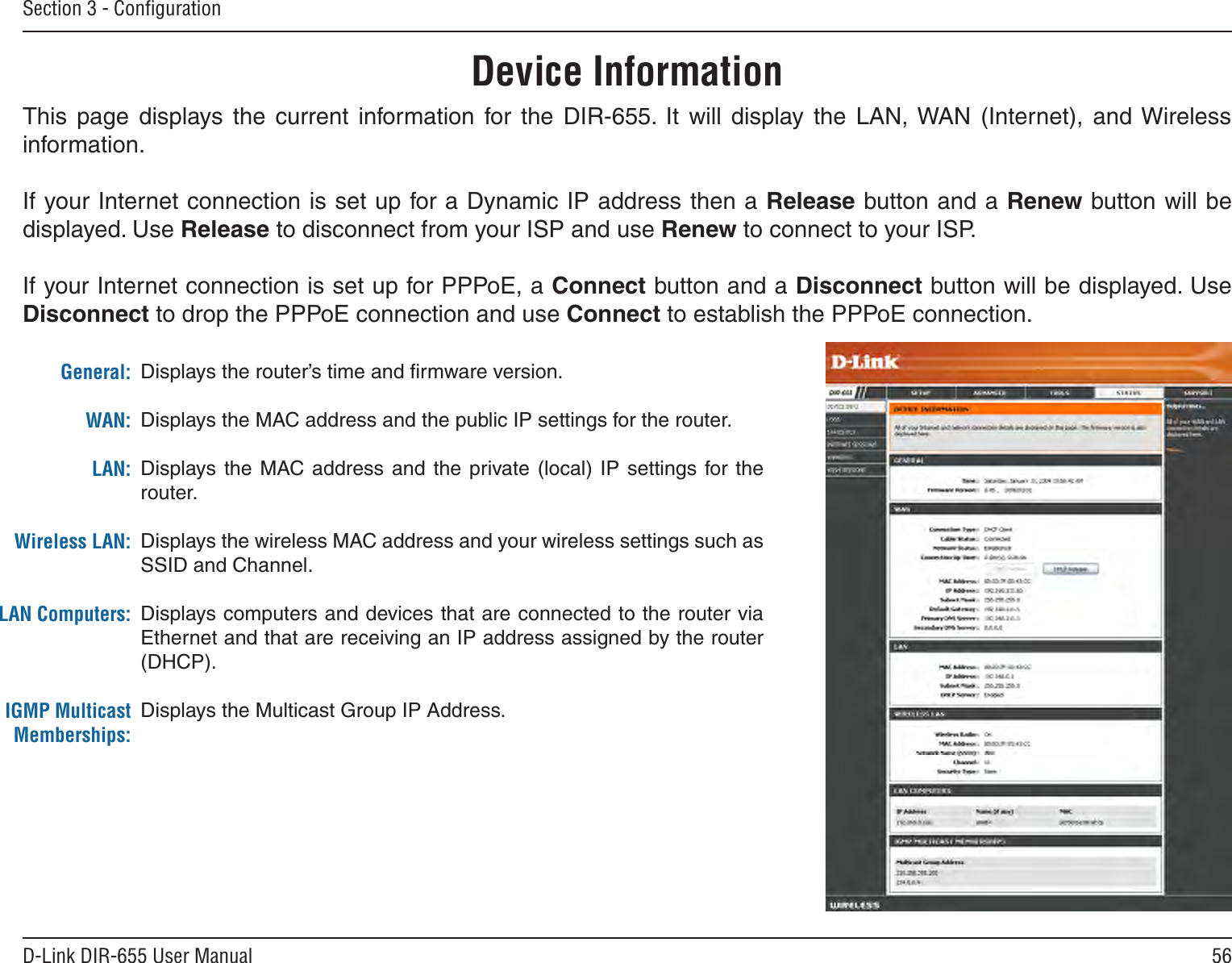This screenshot has height=963, width=1232.
Task: Click the IGMP Multicast Memberships header bar
Action: [x=1026, y=841]
